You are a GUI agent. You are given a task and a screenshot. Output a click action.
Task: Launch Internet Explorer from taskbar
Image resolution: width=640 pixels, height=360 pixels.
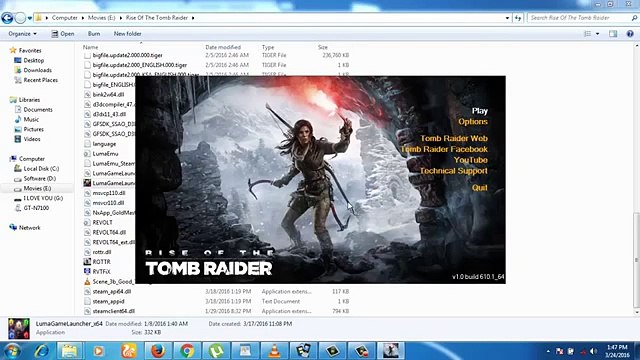(42, 351)
